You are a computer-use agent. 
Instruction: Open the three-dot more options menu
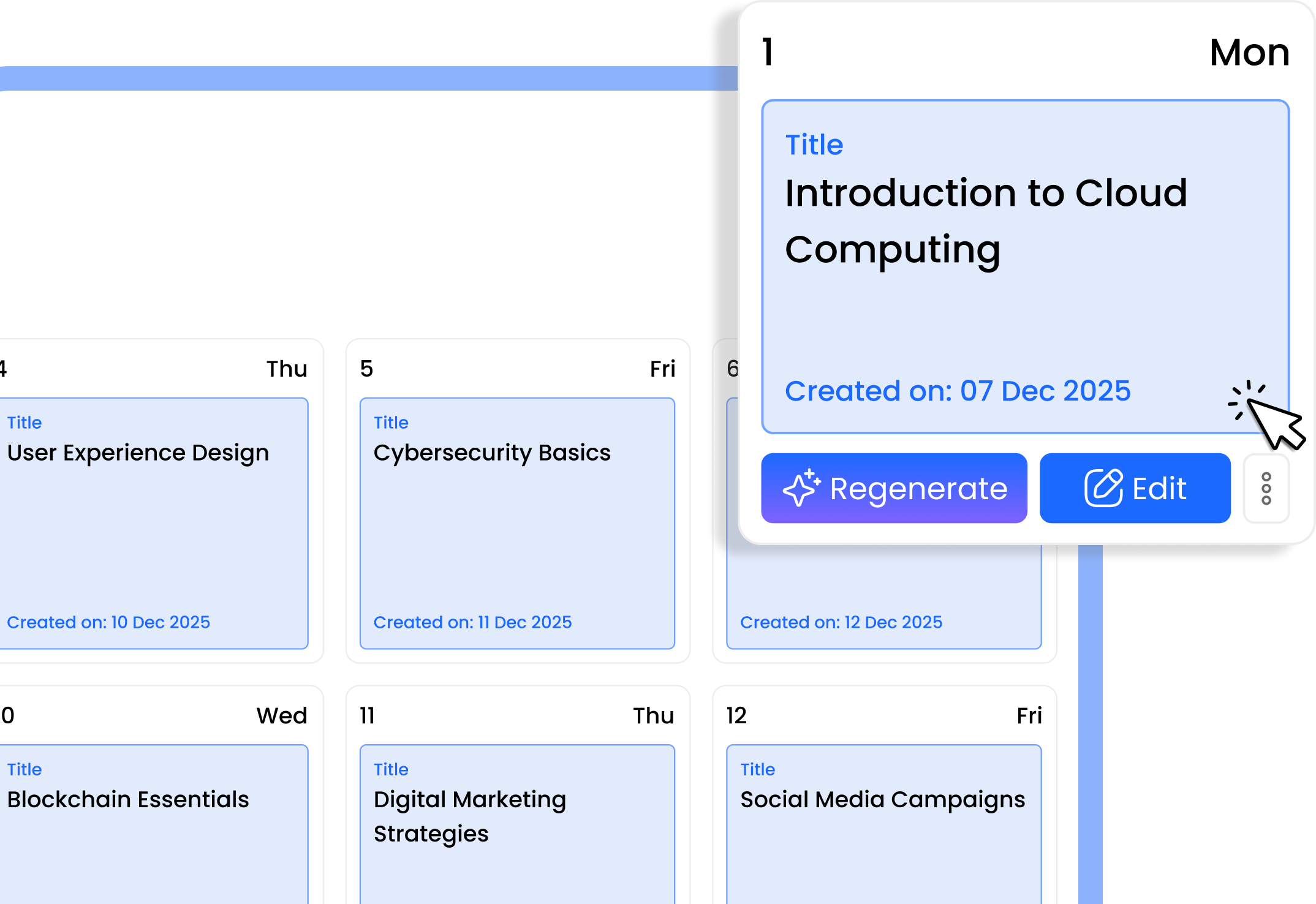[x=1266, y=489]
